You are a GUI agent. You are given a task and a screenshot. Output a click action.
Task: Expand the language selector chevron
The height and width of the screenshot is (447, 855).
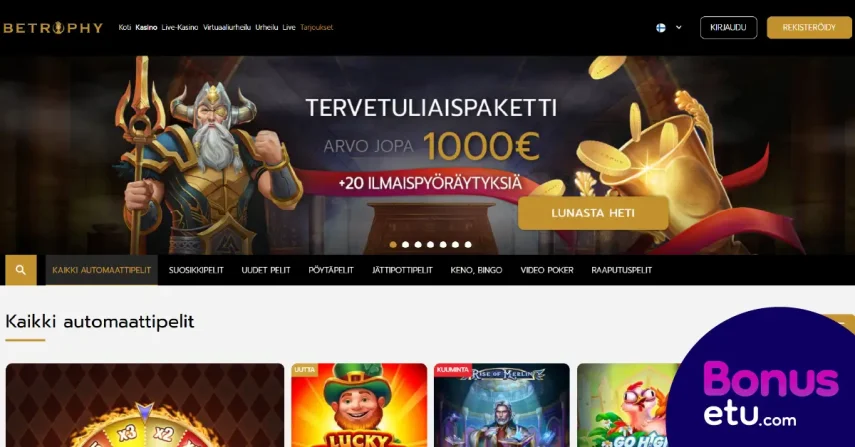(x=679, y=27)
